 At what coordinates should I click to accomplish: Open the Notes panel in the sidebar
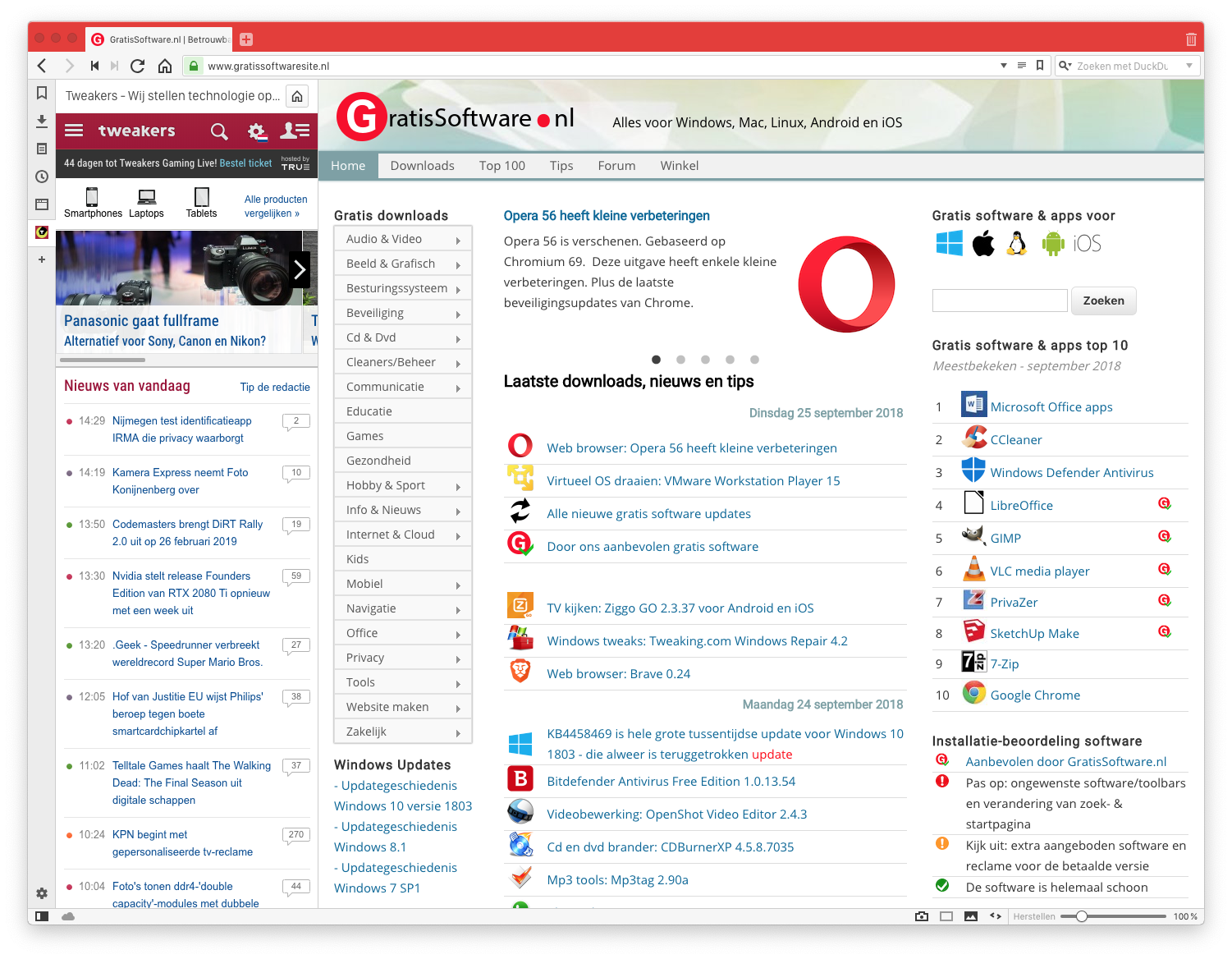coord(42,149)
